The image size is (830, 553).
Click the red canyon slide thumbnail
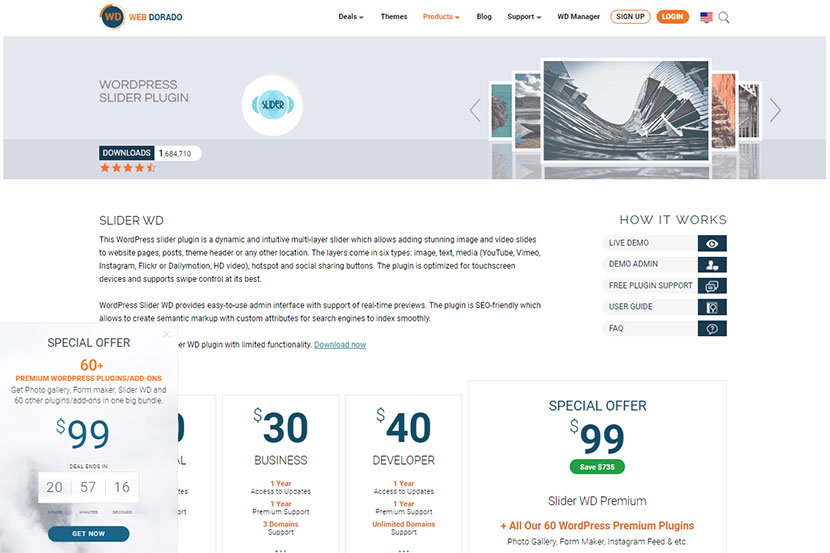click(x=724, y=110)
